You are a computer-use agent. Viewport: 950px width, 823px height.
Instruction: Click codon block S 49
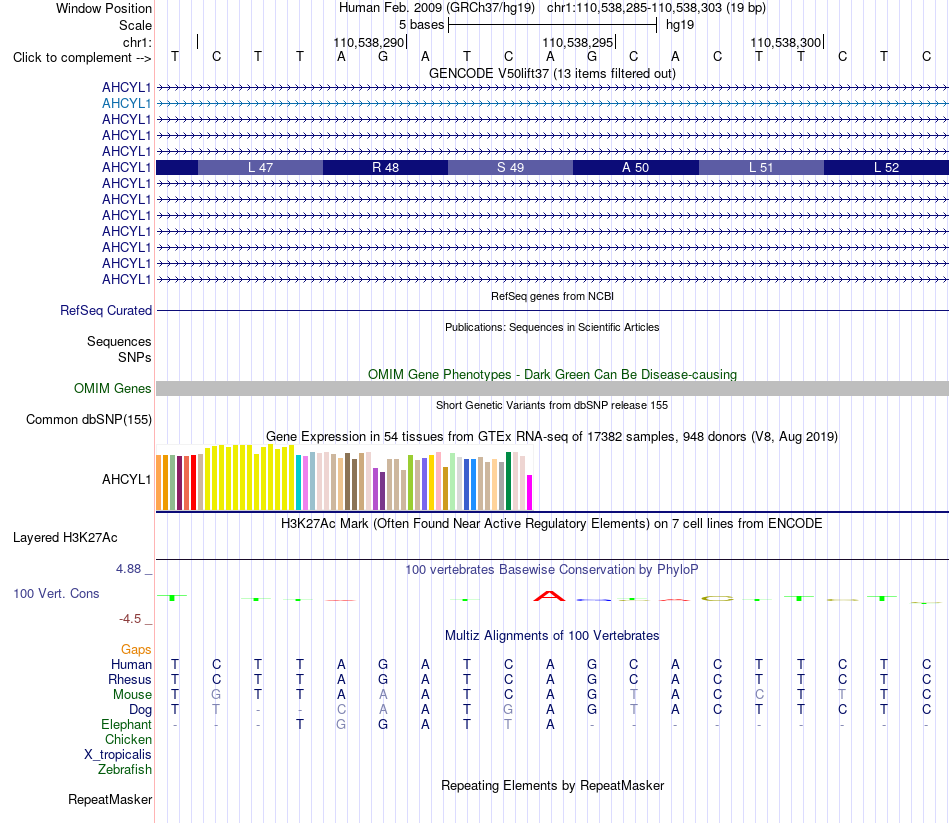(x=510, y=167)
